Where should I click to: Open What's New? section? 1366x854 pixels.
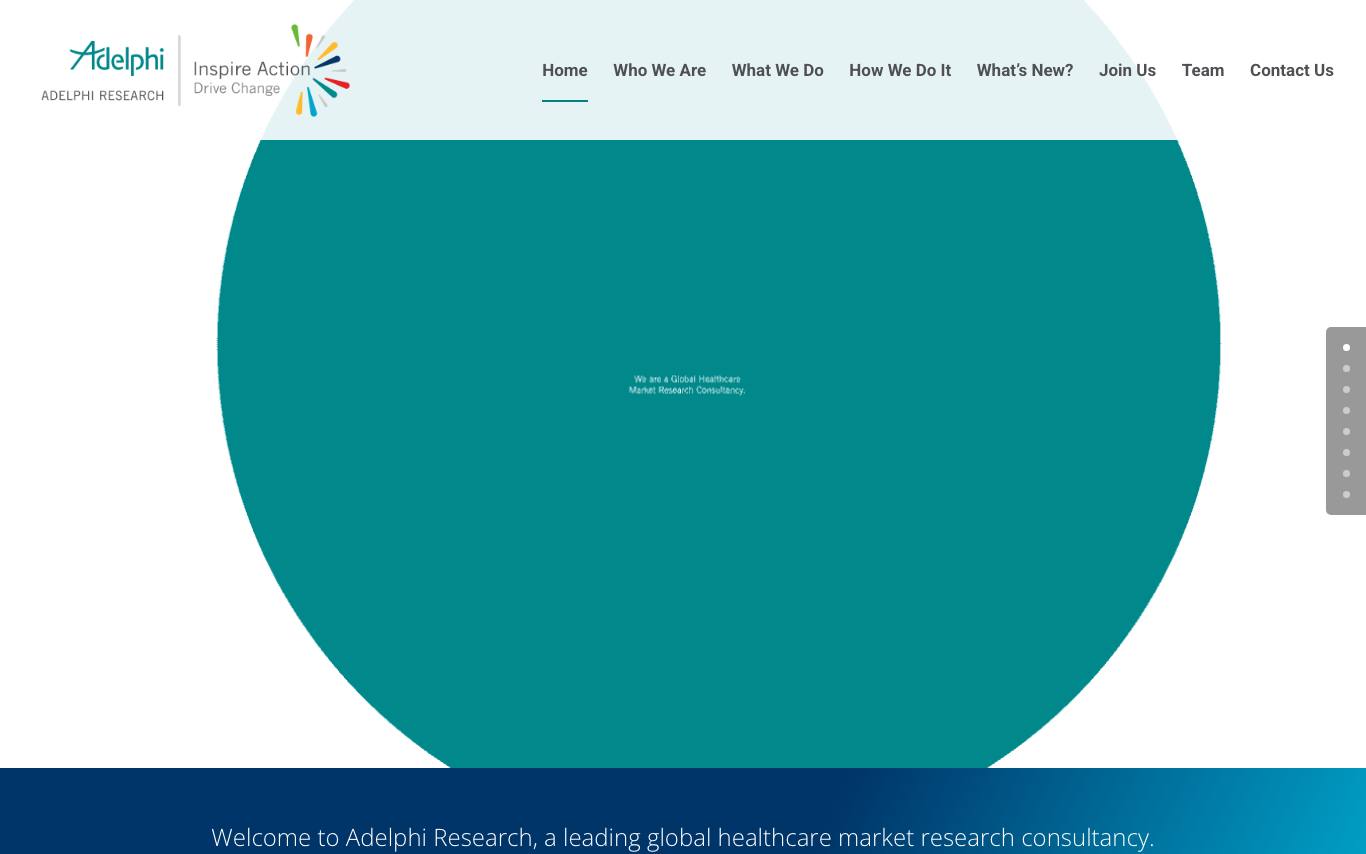coord(1025,70)
